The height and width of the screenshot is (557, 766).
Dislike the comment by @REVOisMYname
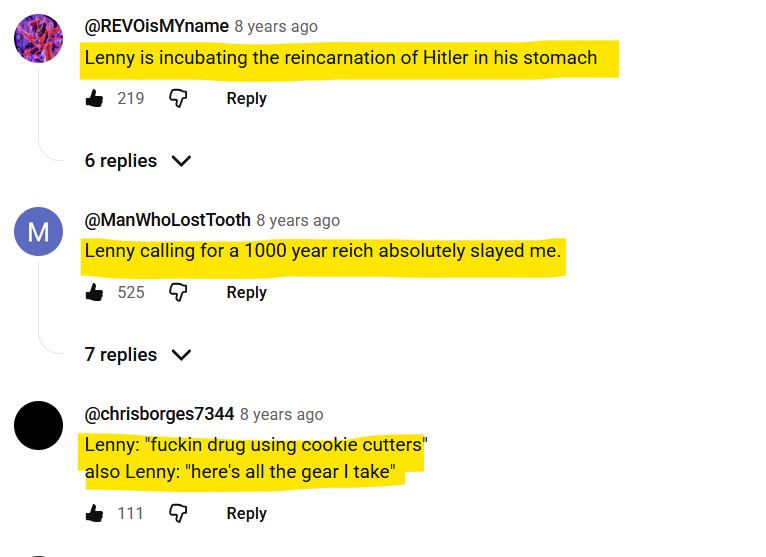point(178,98)
